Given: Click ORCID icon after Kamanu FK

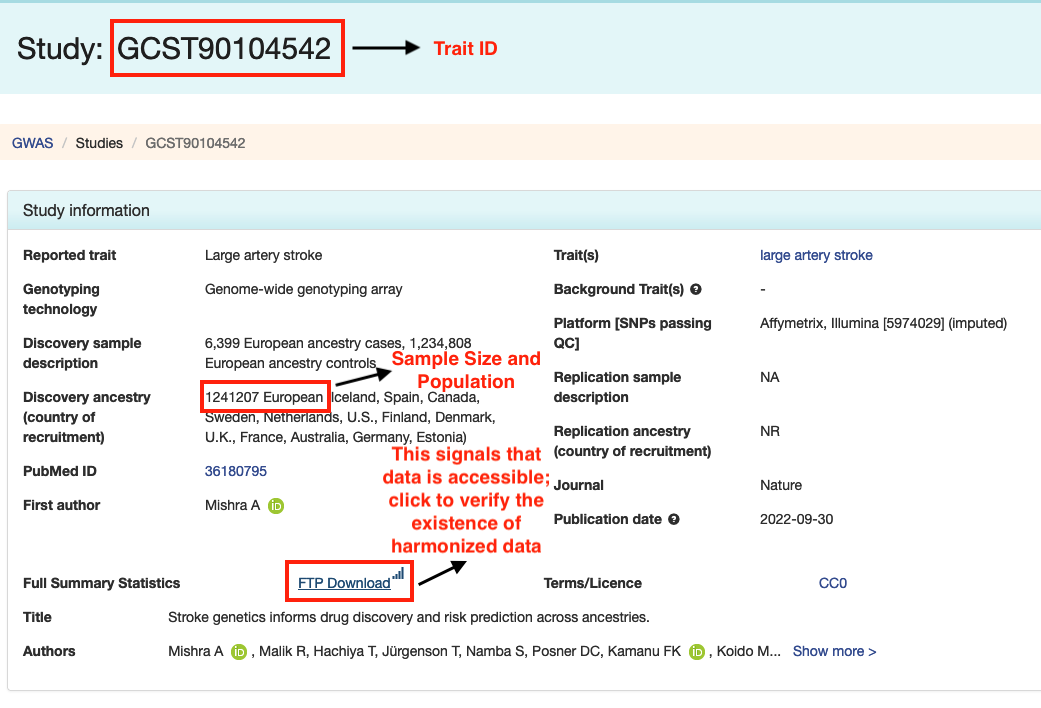Looking at the screenshot, I should [697, 652].
